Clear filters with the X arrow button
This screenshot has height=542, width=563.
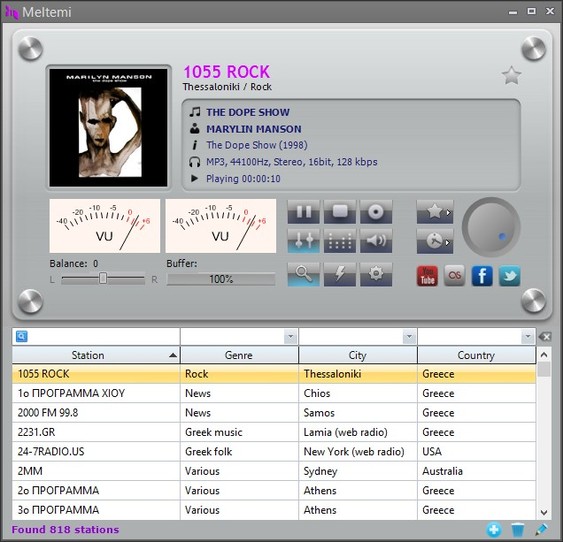(545, 337)
